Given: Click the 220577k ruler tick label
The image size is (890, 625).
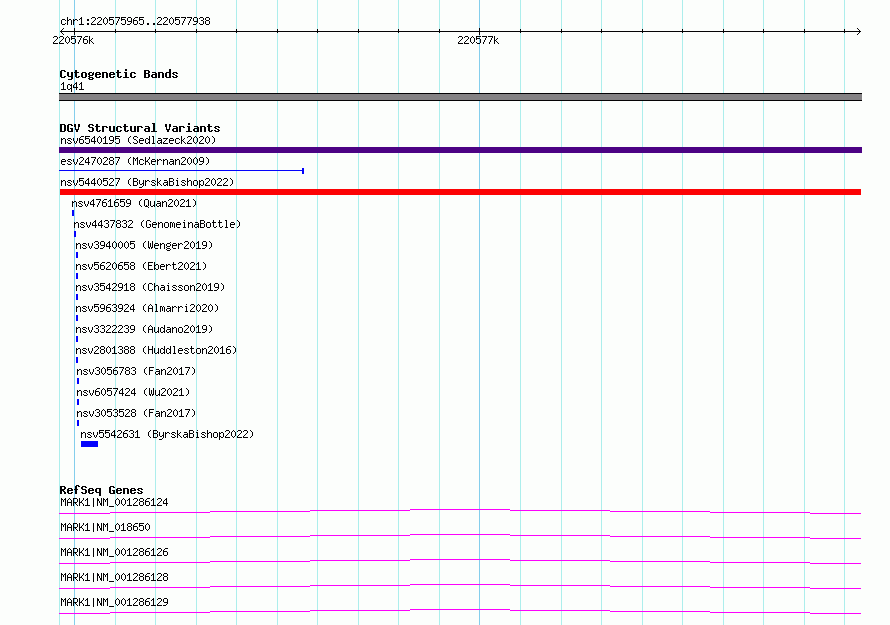Looking at the screenshot, I should pos(478,40).
